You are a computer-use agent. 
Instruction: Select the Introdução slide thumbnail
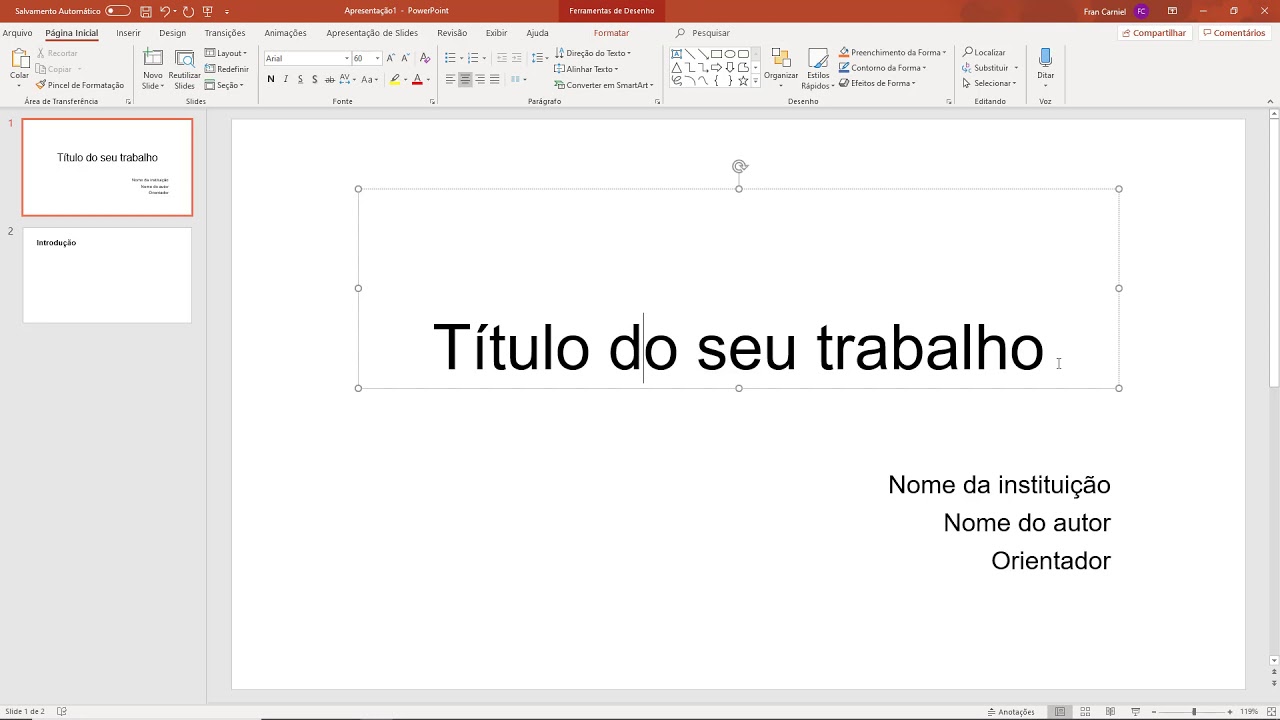[x=106, y=274]
